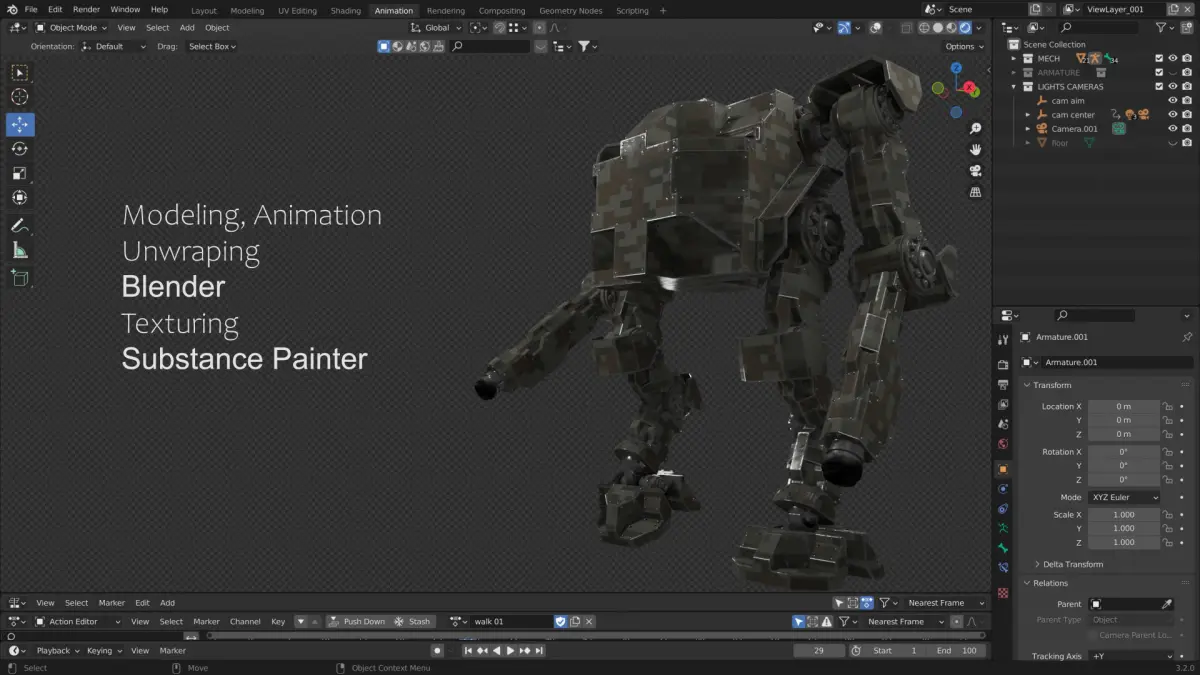Activate the Scale tool
Screen dimensions: 1200x675
click(x=20, y=173)
